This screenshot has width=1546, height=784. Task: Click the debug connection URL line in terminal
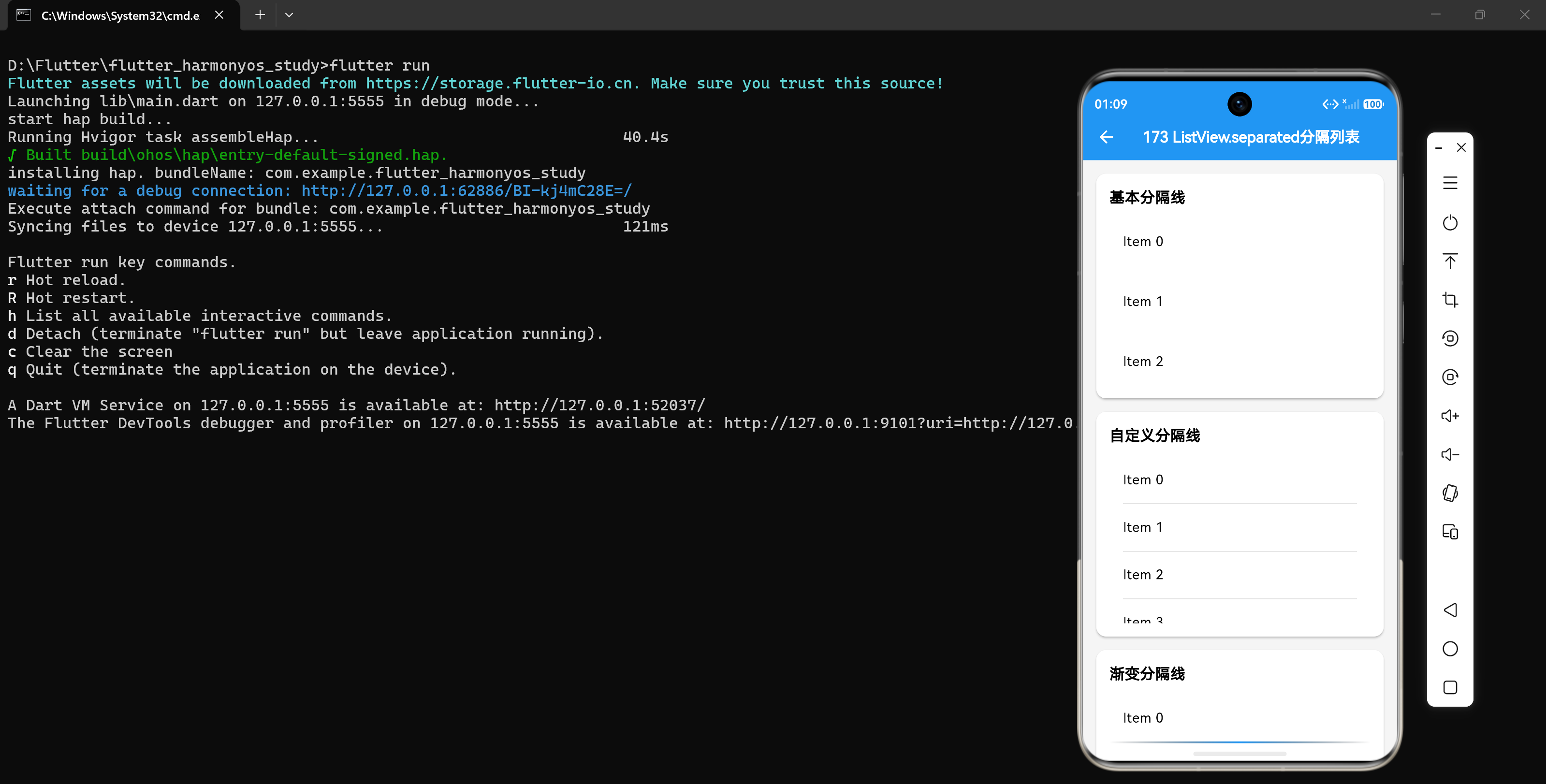tap(320, 191)
